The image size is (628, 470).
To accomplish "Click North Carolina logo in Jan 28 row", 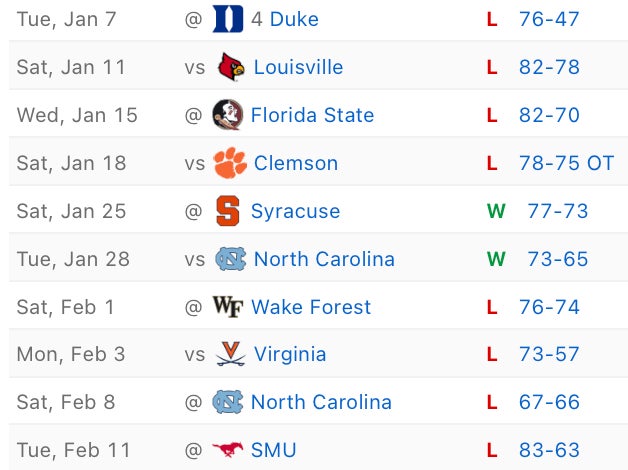I will (231, 259).
